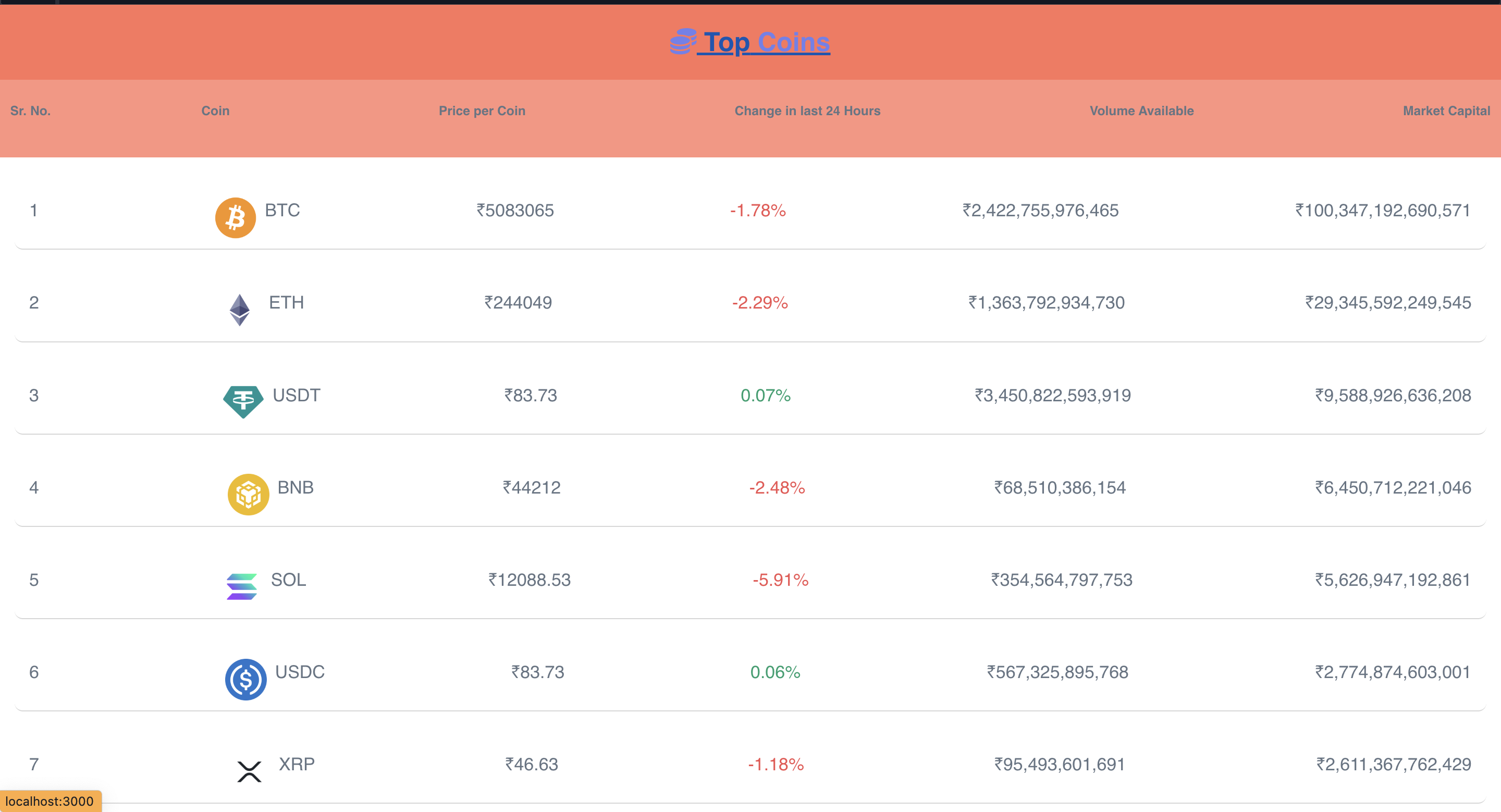Click the -1.18% change for XRP
Image resolution: width=1501 pixels, height=812 pixels.
pyautogui.click(x=776, y=764)
